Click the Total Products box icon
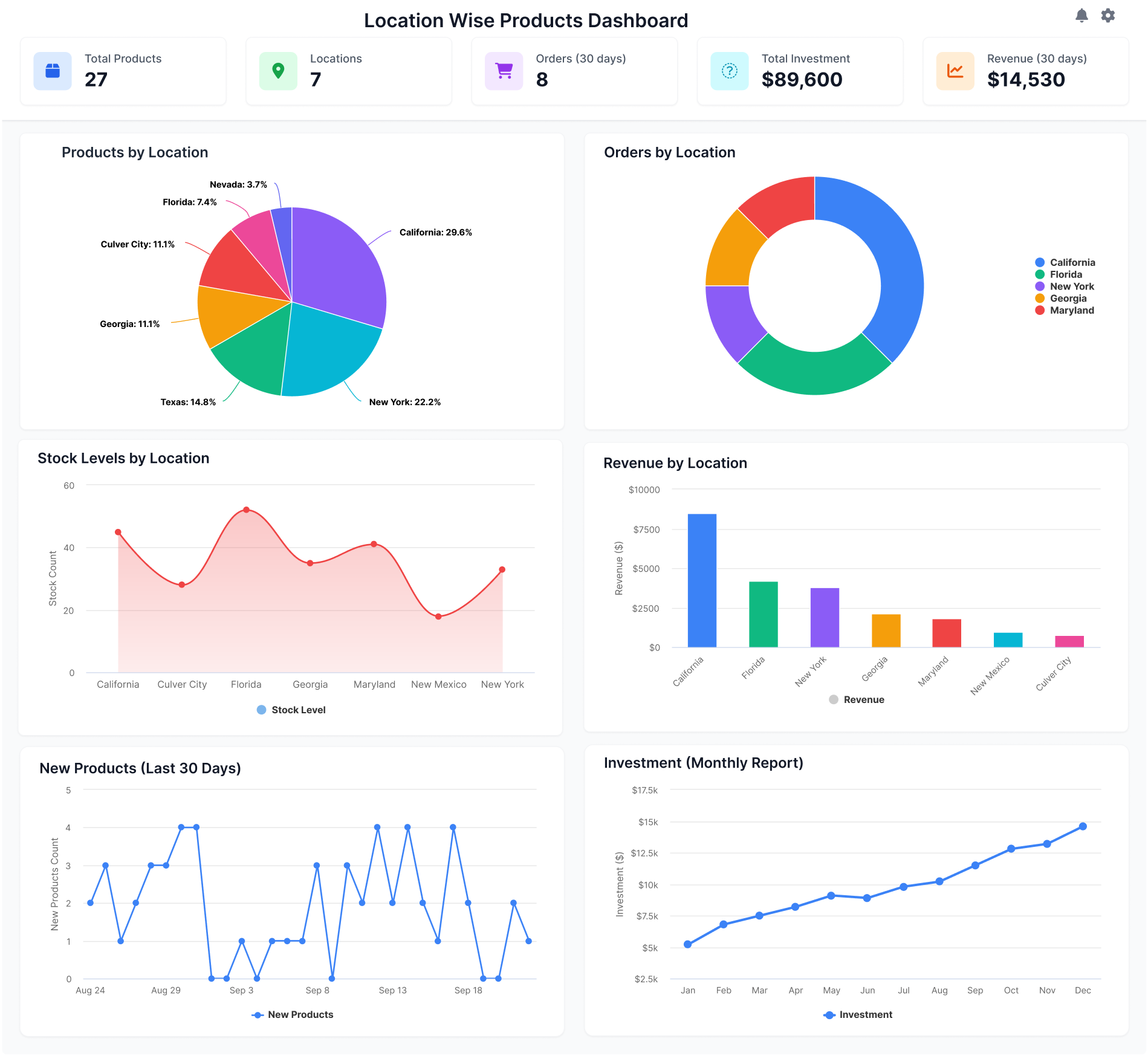1148x1056 pixels. point(52,71)
